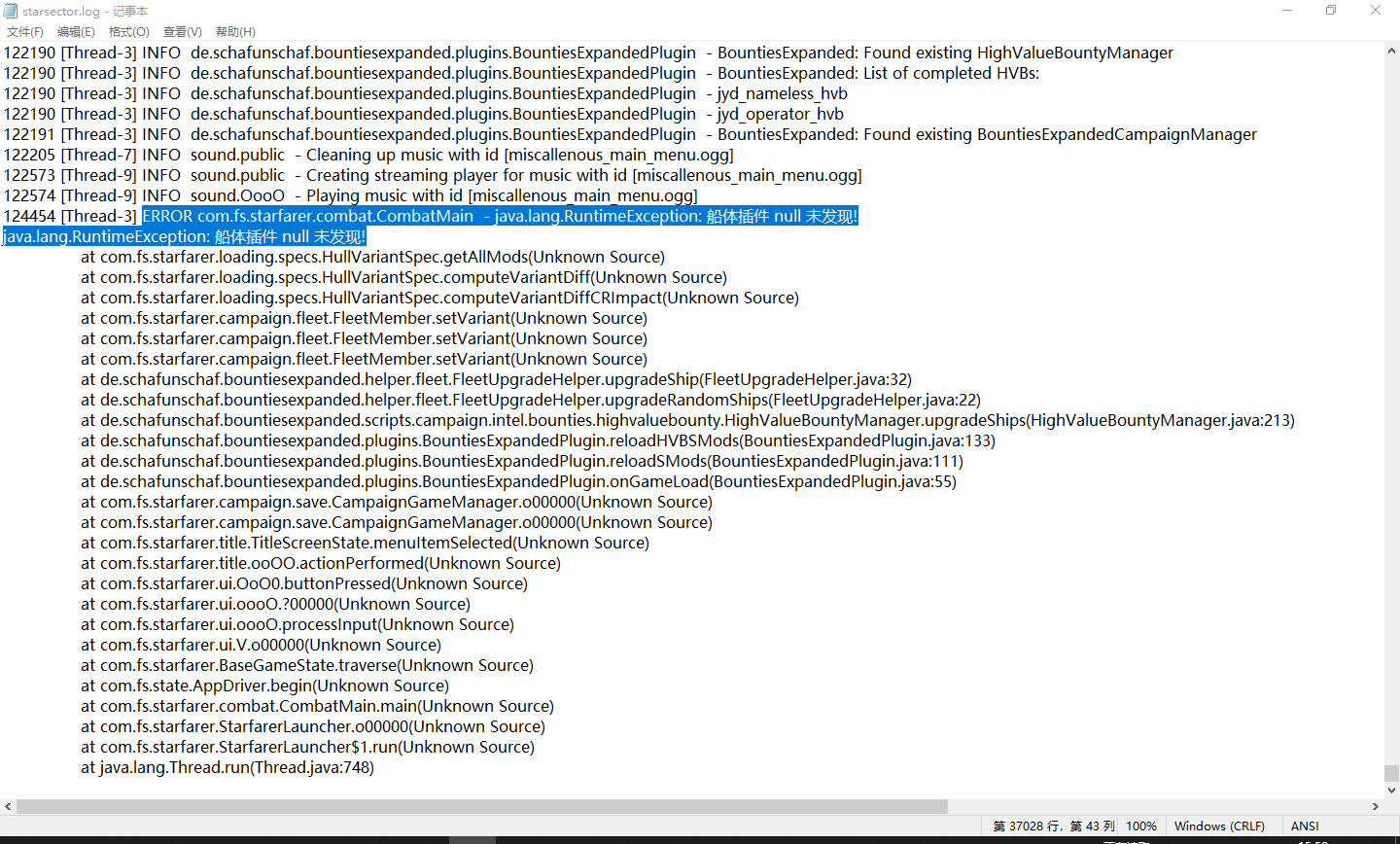Click the ANSI encoding status bar field
Screen dimensions: 1400x844
(1305, 826)
